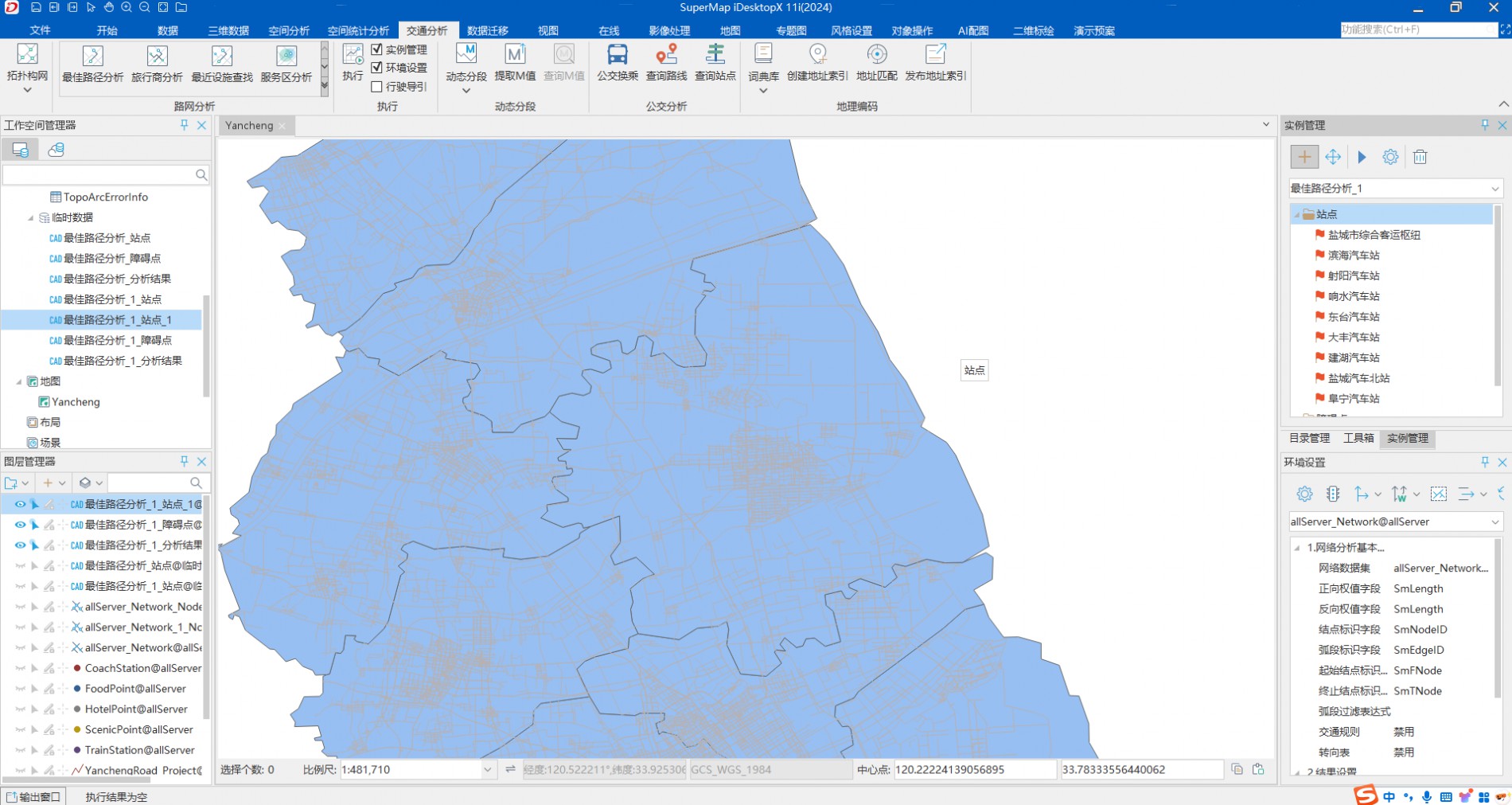Viewport: 1512px width, 805px height.
Task: Open the map tab list dropdown arrow
Action: [x=1265, y=125]
